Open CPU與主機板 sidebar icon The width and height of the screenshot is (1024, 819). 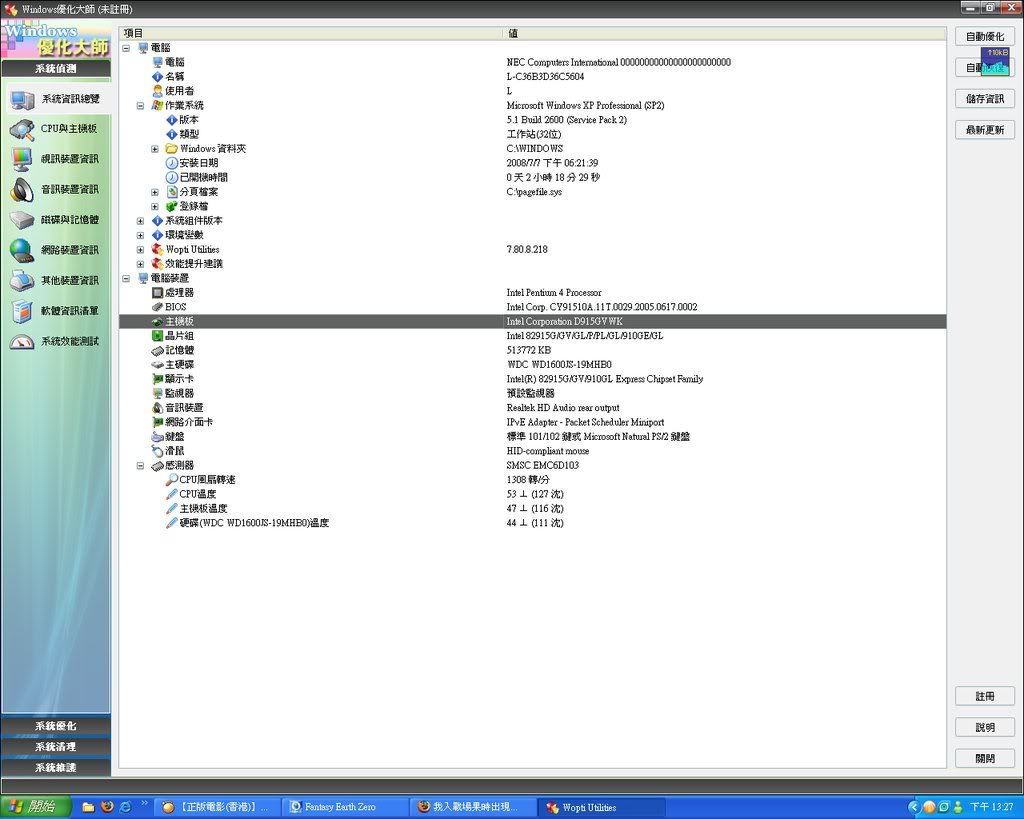[22, 129]
